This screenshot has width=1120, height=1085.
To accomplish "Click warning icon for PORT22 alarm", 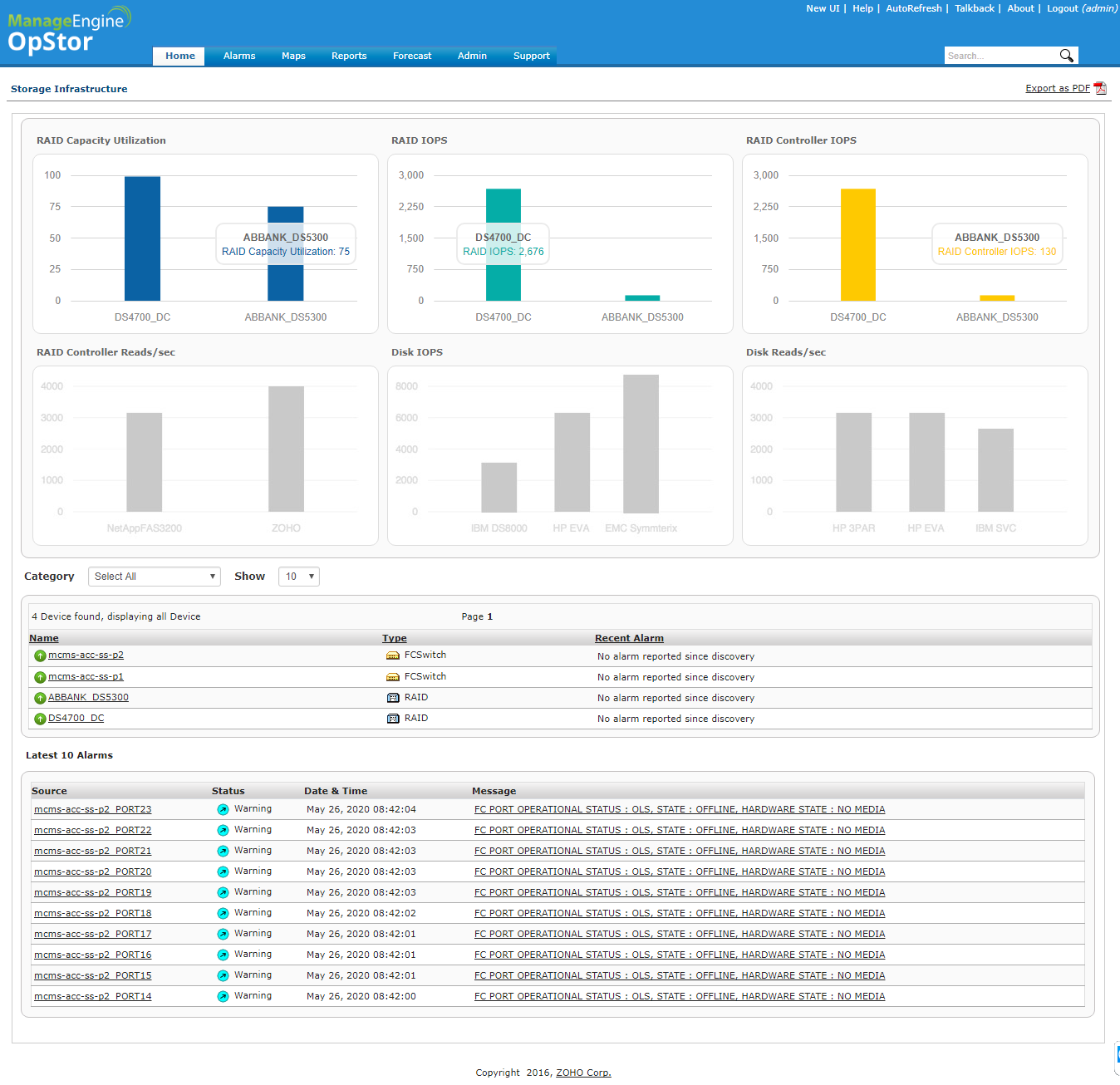I will point(223,830).
